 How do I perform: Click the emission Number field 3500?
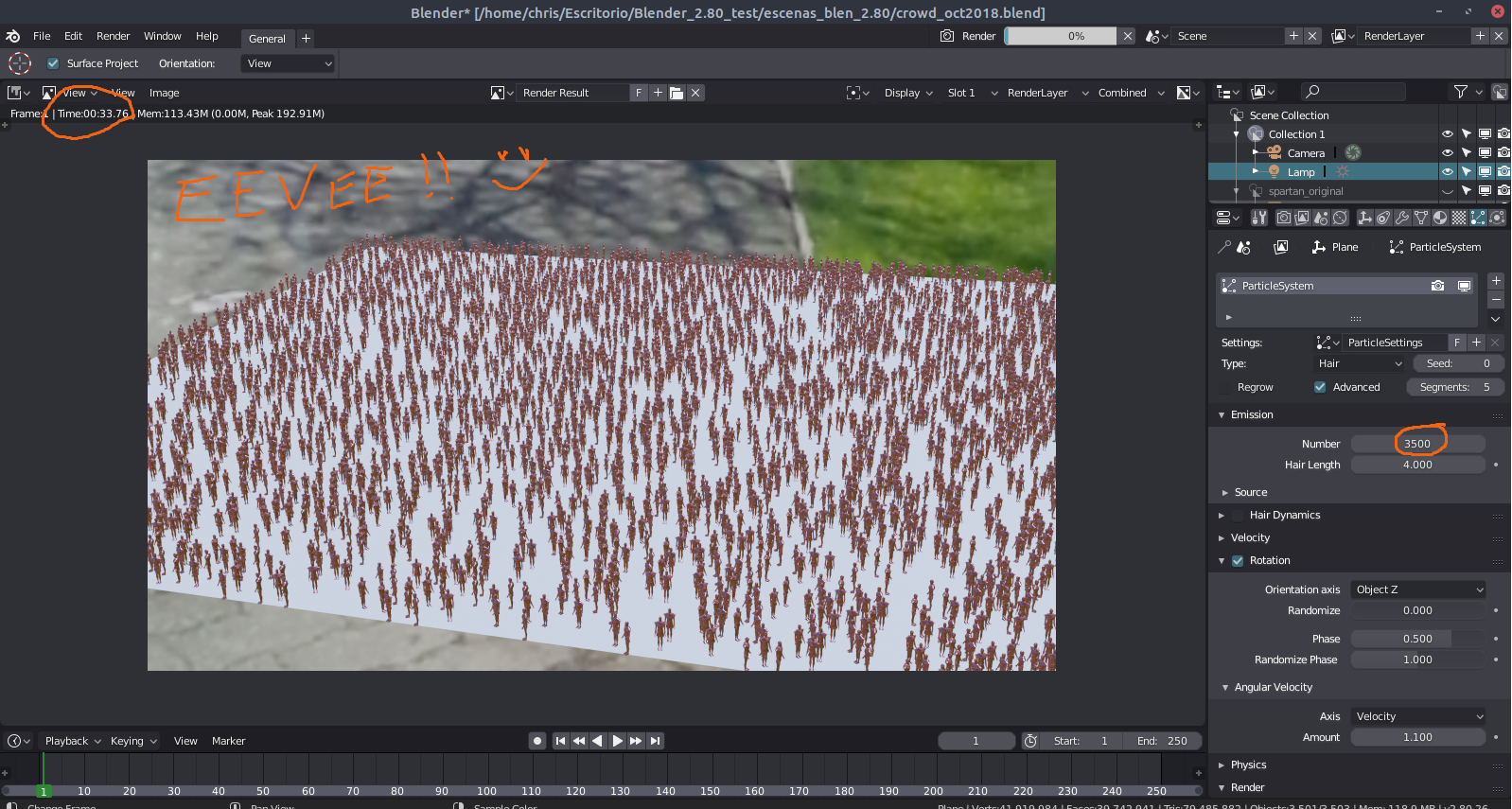[x=1417, y=444]
